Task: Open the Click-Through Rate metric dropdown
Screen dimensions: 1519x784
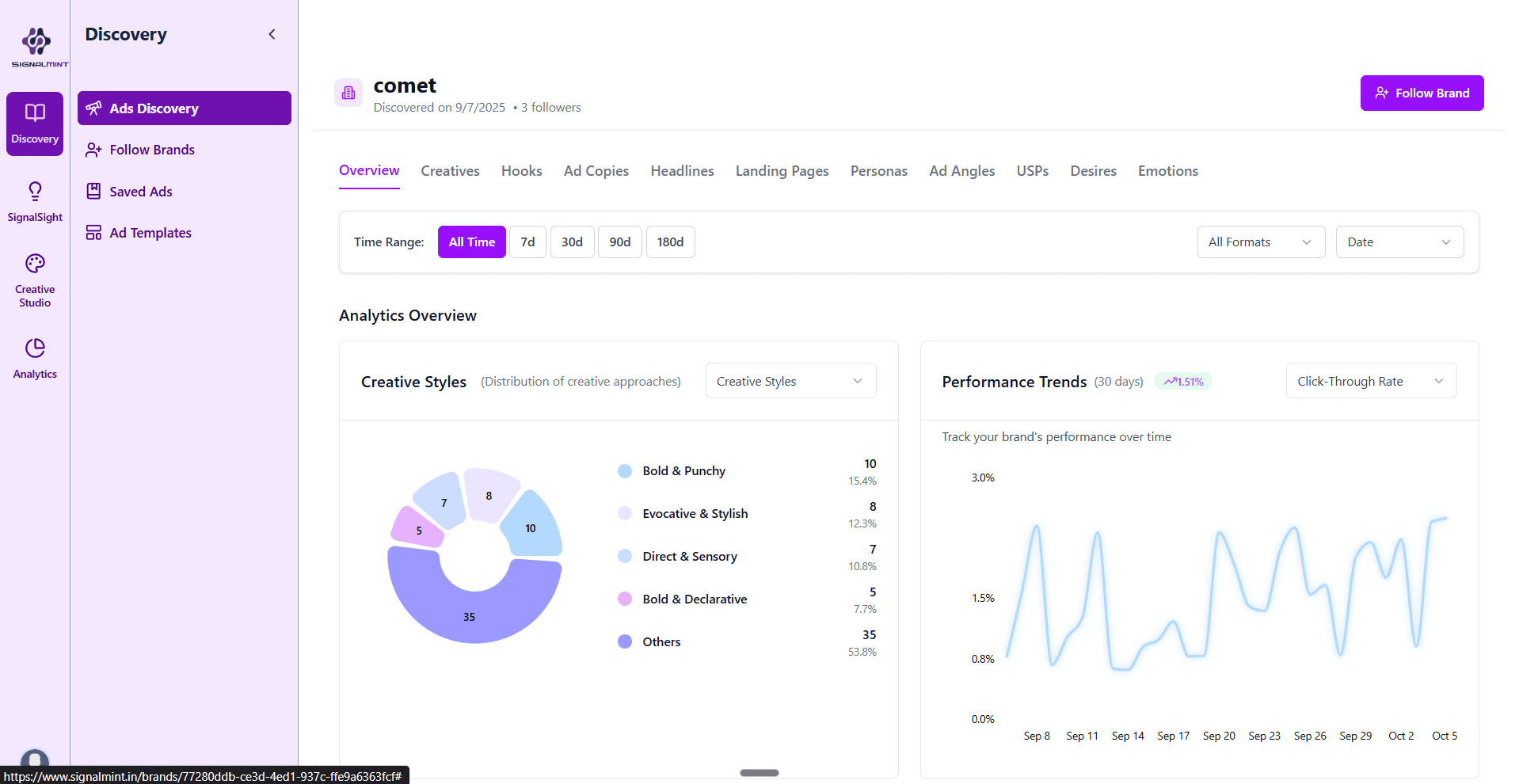Action: [1370, 380]
